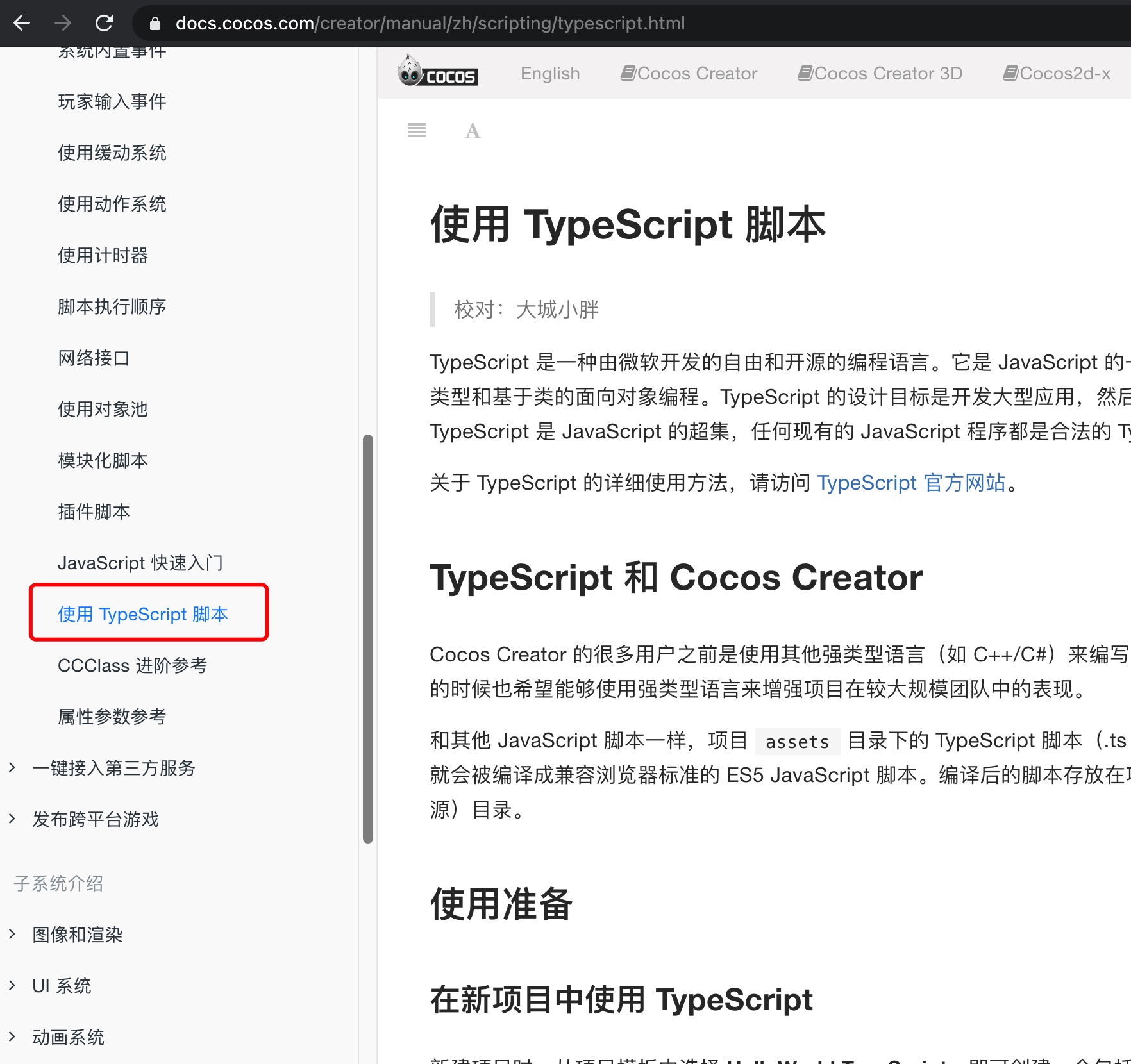Click the TypeScript 和 Cocos Creator heading
1131x1064 pixels.
tap(676, 578)
